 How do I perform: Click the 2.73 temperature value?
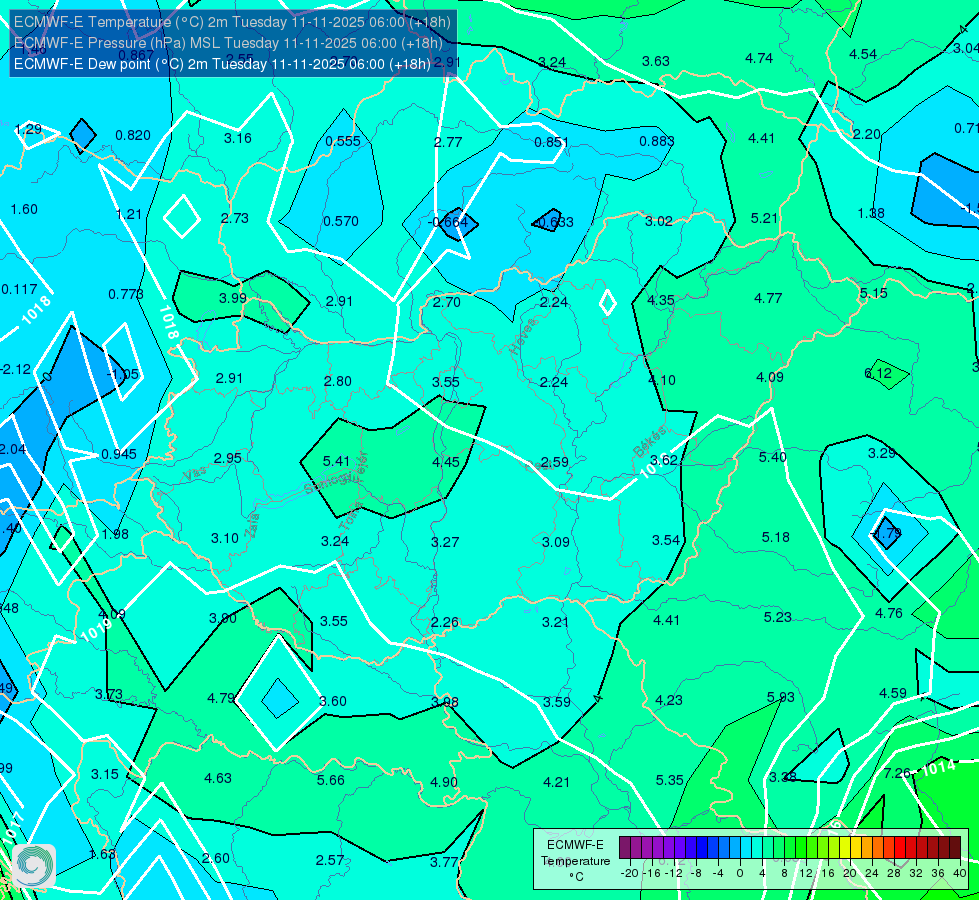tap(235, 219)
